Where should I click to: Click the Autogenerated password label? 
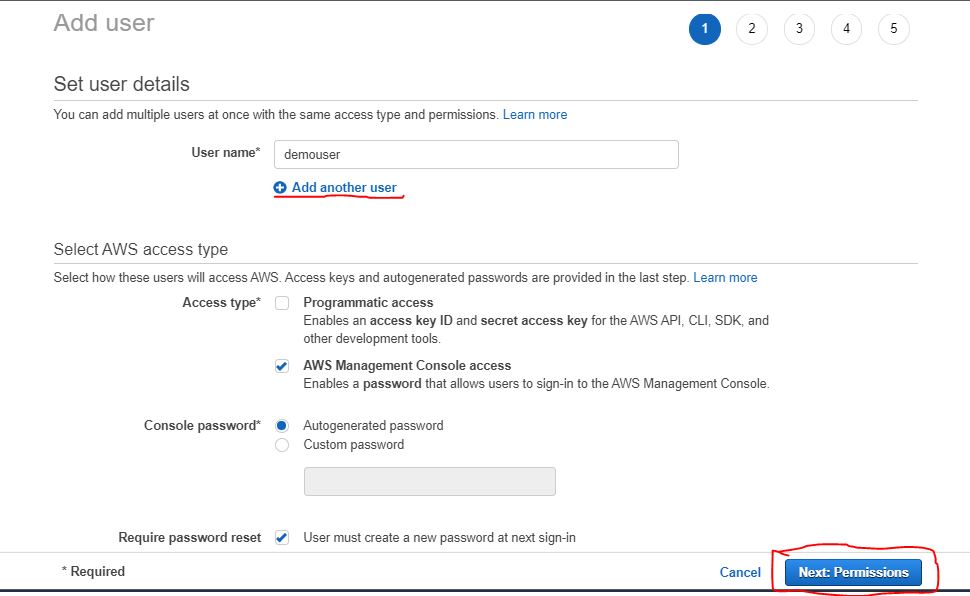click(373, 426)
